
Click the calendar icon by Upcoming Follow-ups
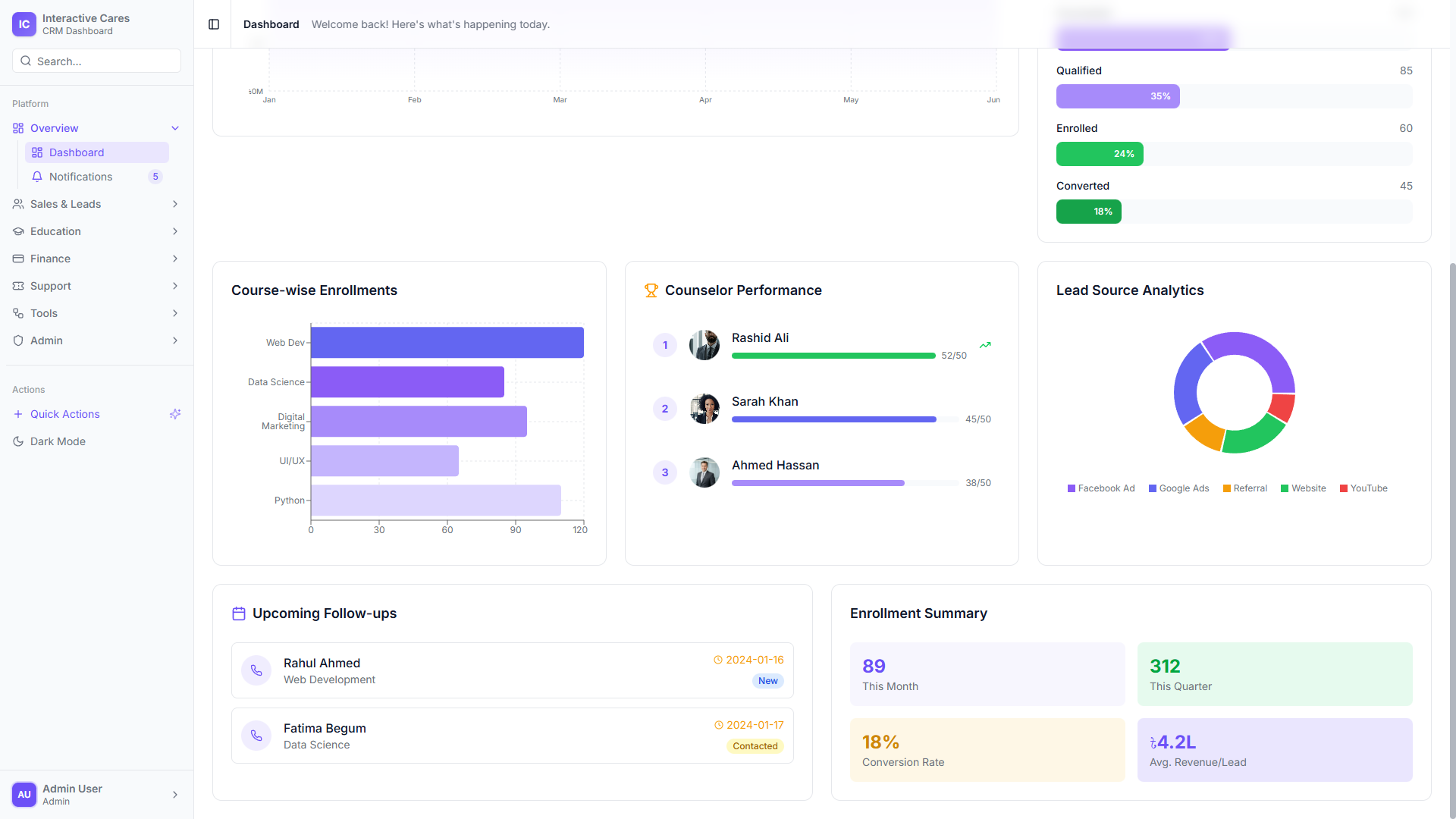(x=239, y=613)
